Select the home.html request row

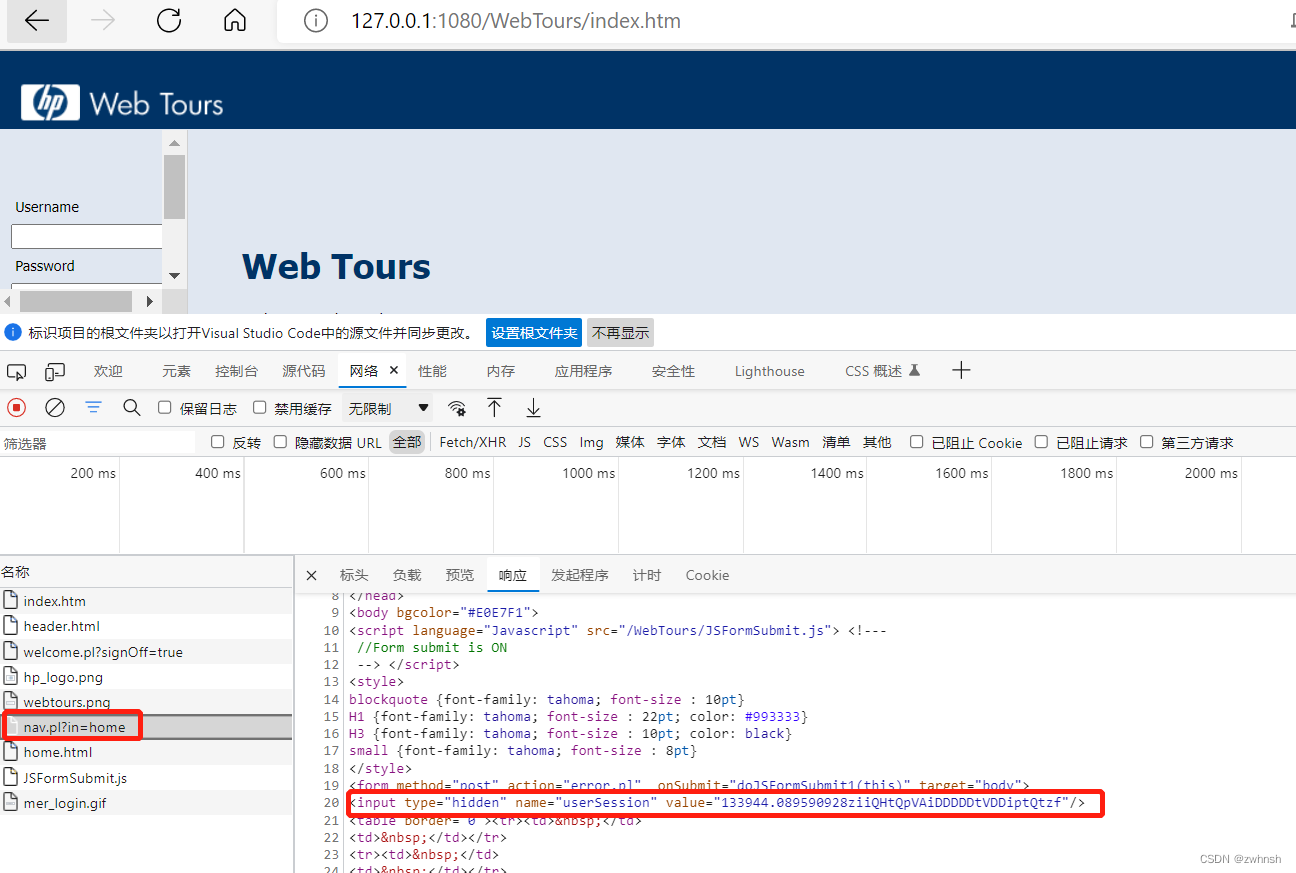(147, 752)
